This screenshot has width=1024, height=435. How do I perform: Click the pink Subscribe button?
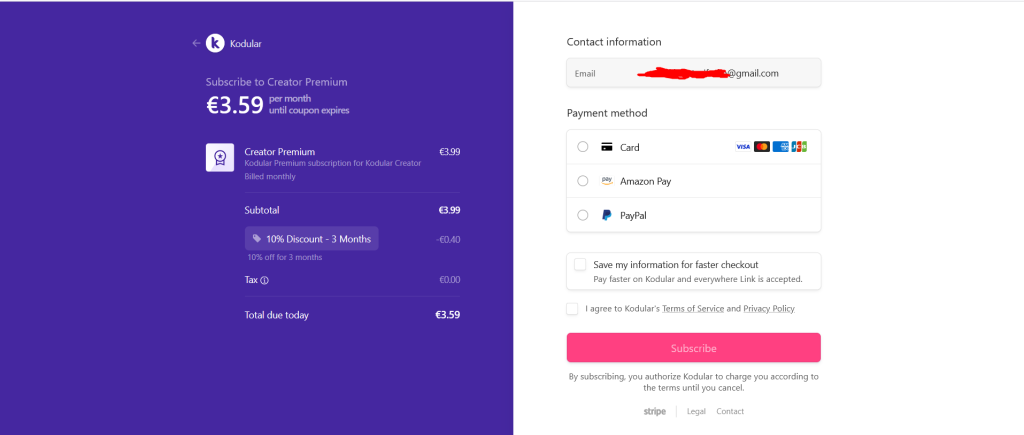coord(694,348)
